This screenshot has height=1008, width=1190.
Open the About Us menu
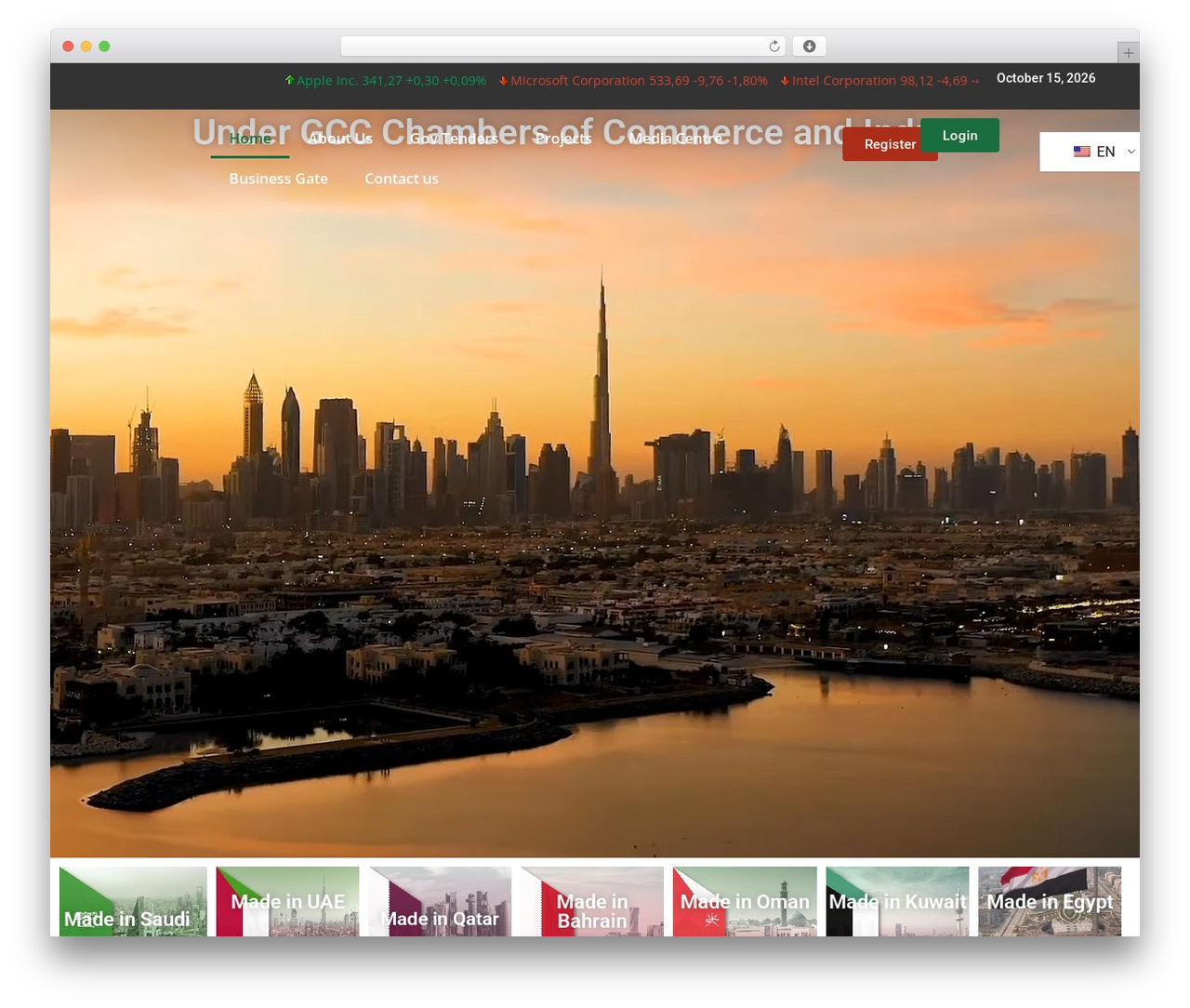[339, 139]
